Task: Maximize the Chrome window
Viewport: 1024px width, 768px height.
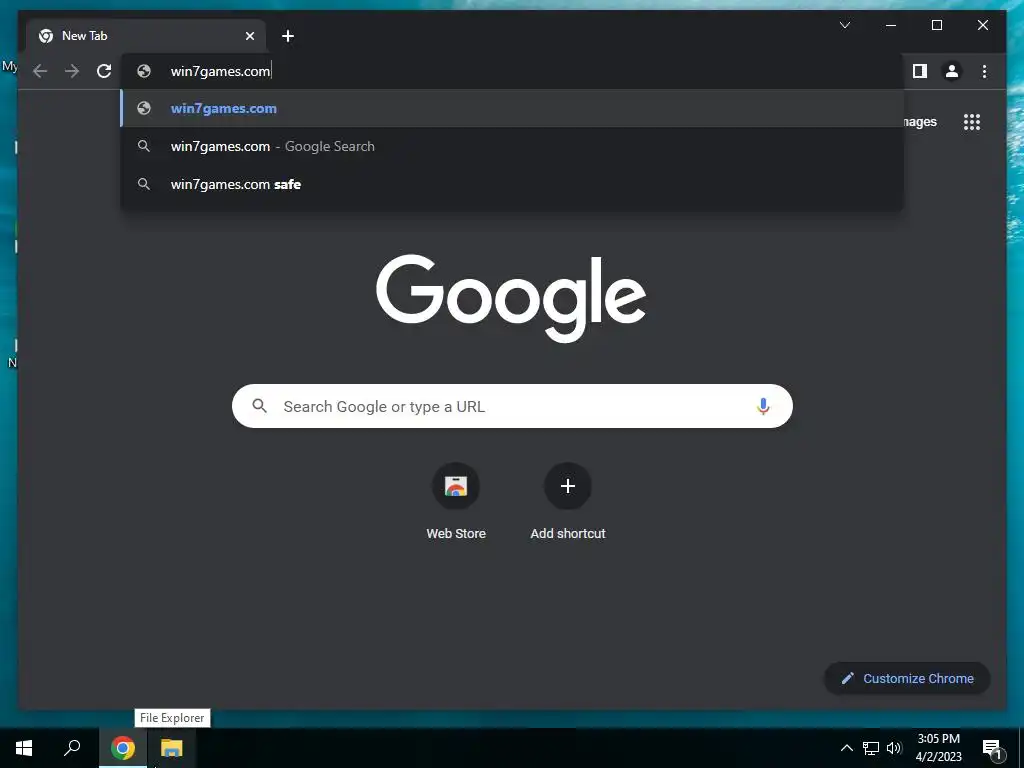Action: (936, 25)
